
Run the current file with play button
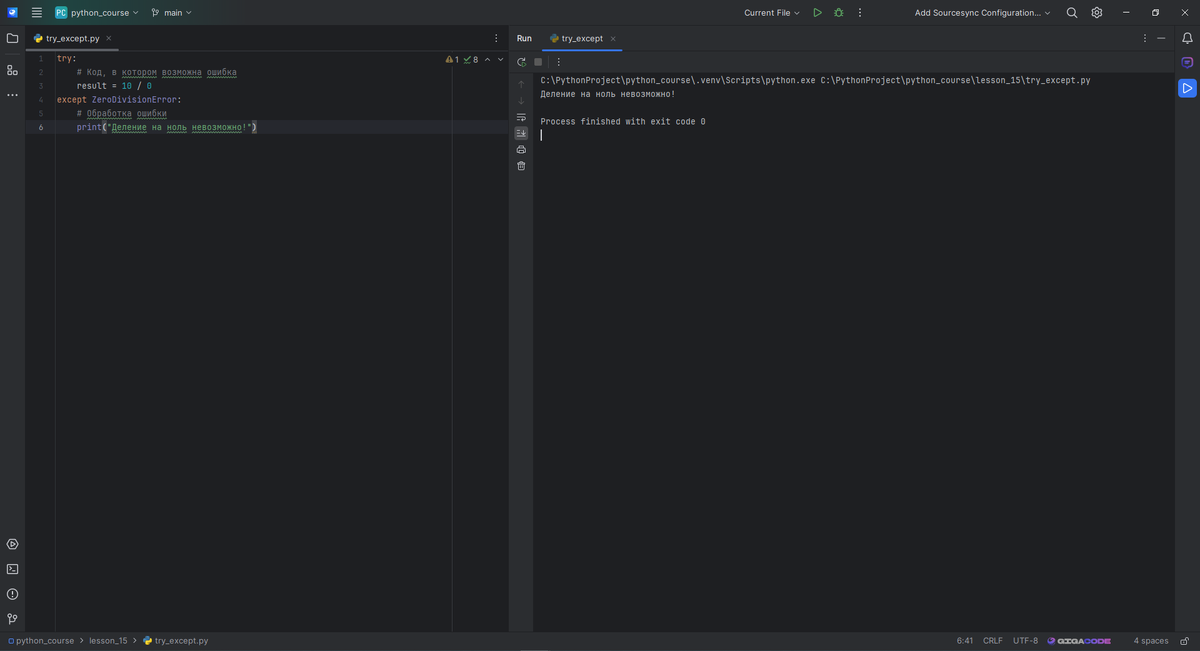817,13
